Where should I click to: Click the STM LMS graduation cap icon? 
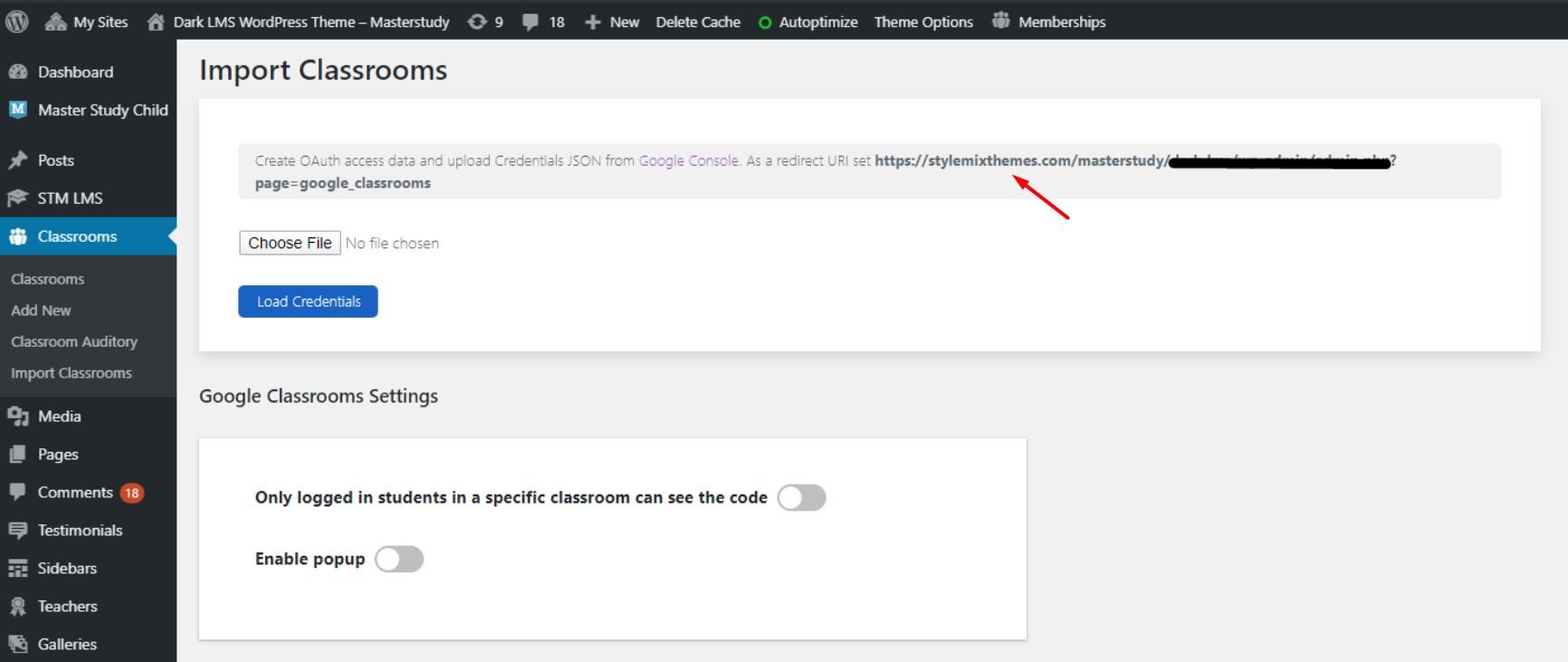pos(18,198)
